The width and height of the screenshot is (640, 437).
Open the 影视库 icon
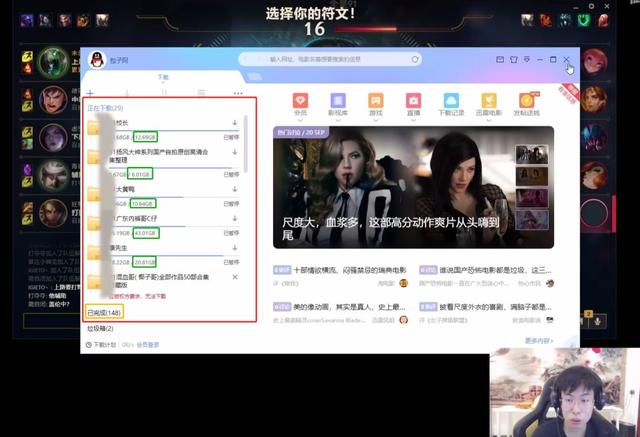(x=338, y=100)
